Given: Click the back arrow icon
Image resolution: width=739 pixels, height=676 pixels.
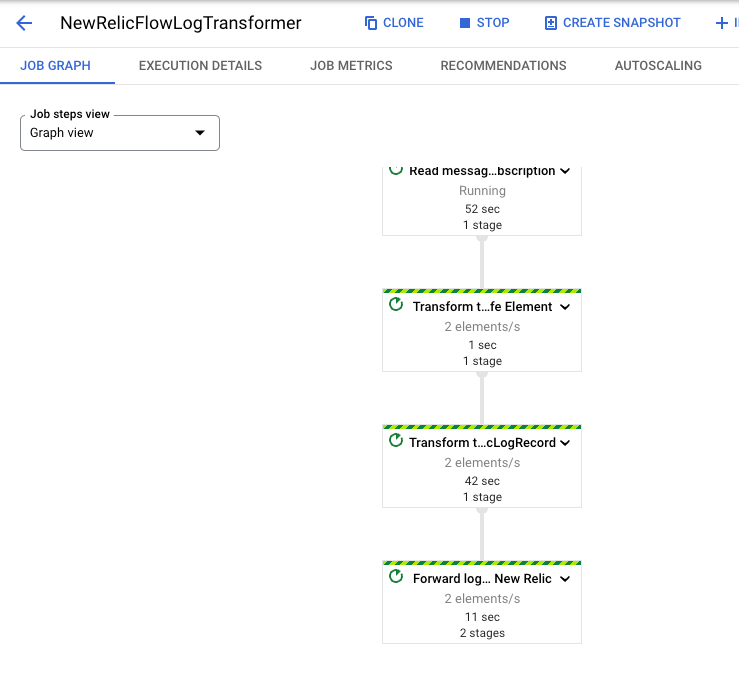Looking at the screenshot, I should tap(24, 23).
